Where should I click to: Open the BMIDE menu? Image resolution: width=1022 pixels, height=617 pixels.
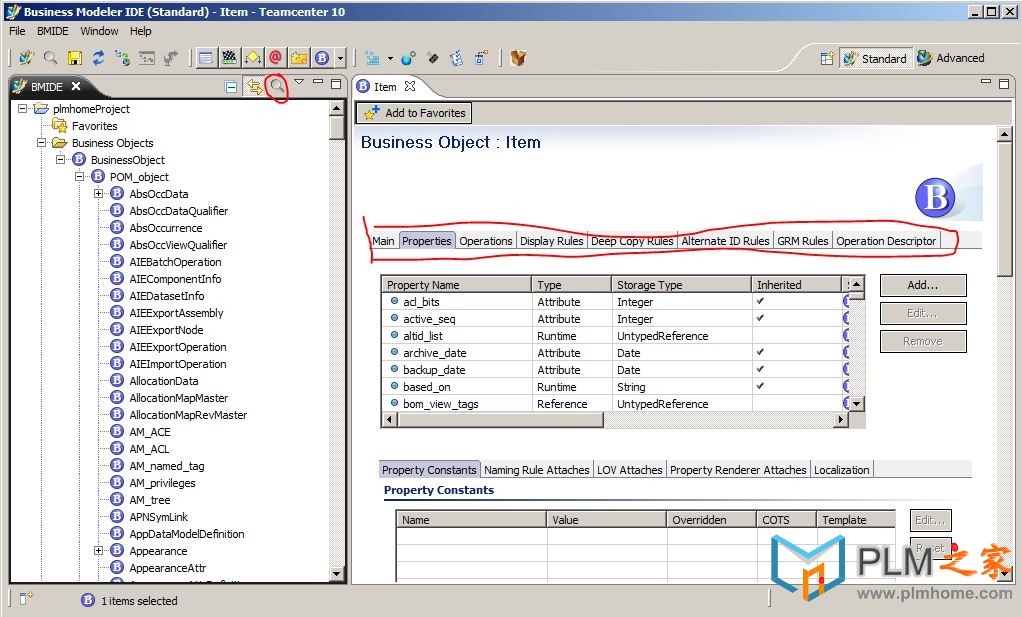click(x=53, y=31)
